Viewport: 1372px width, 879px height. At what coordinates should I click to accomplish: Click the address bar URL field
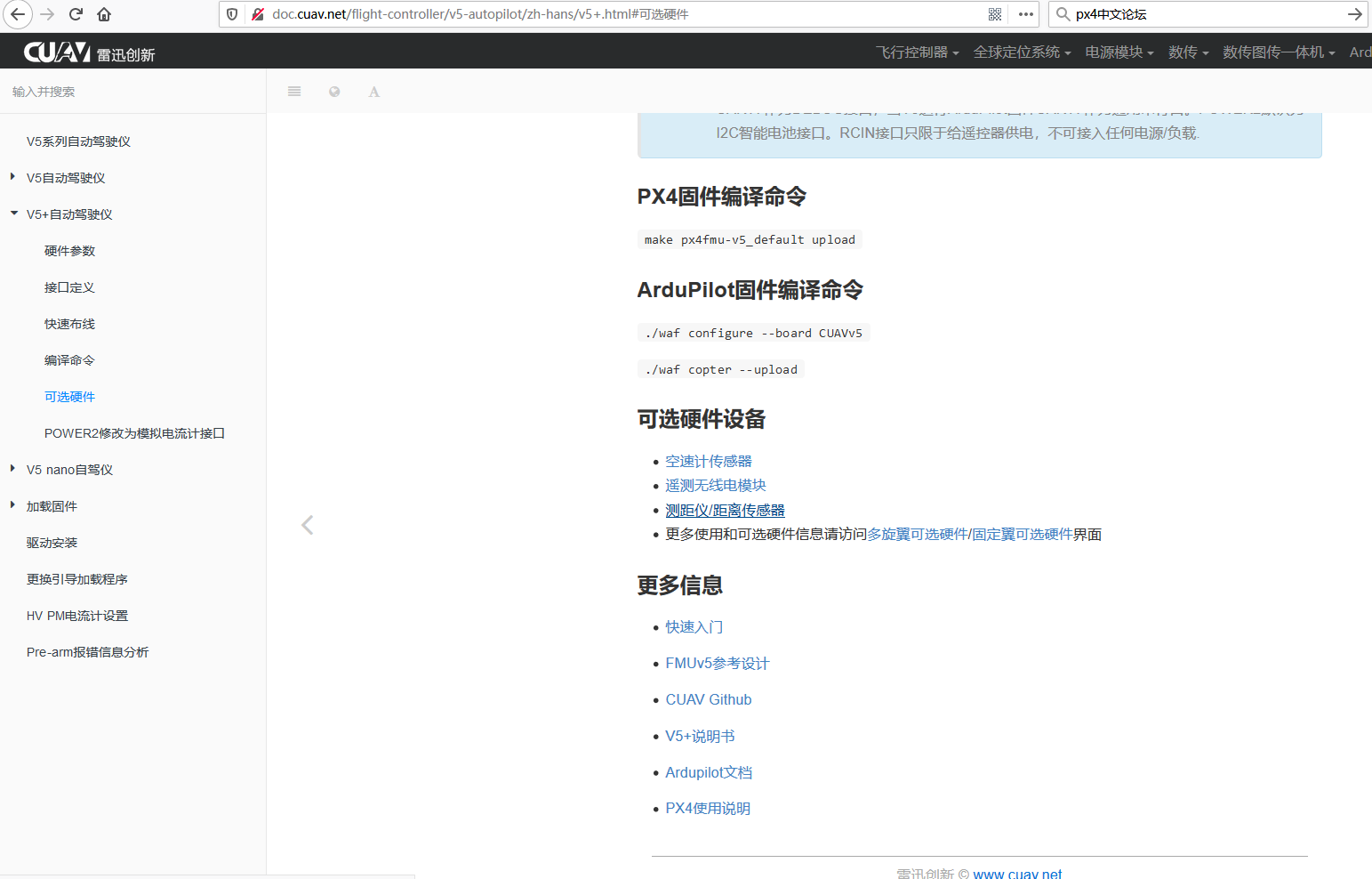627,14
